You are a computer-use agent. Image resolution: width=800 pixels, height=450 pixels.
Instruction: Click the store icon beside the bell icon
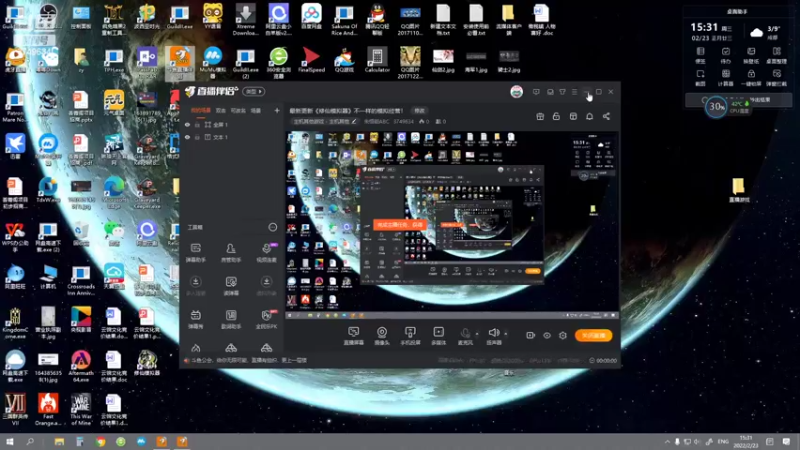(573, 116)
